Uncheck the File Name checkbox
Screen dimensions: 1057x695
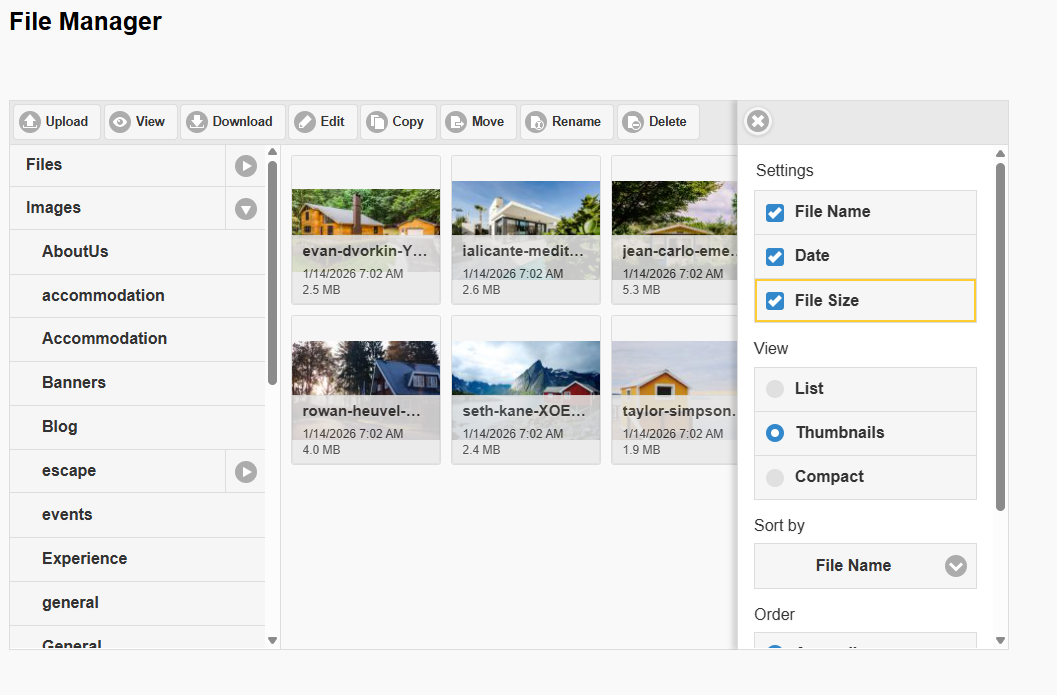click(775, 212)
